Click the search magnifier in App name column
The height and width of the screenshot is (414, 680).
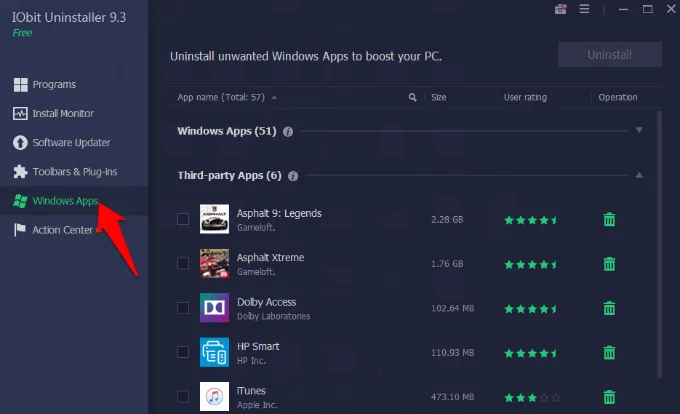pos(412,98)
